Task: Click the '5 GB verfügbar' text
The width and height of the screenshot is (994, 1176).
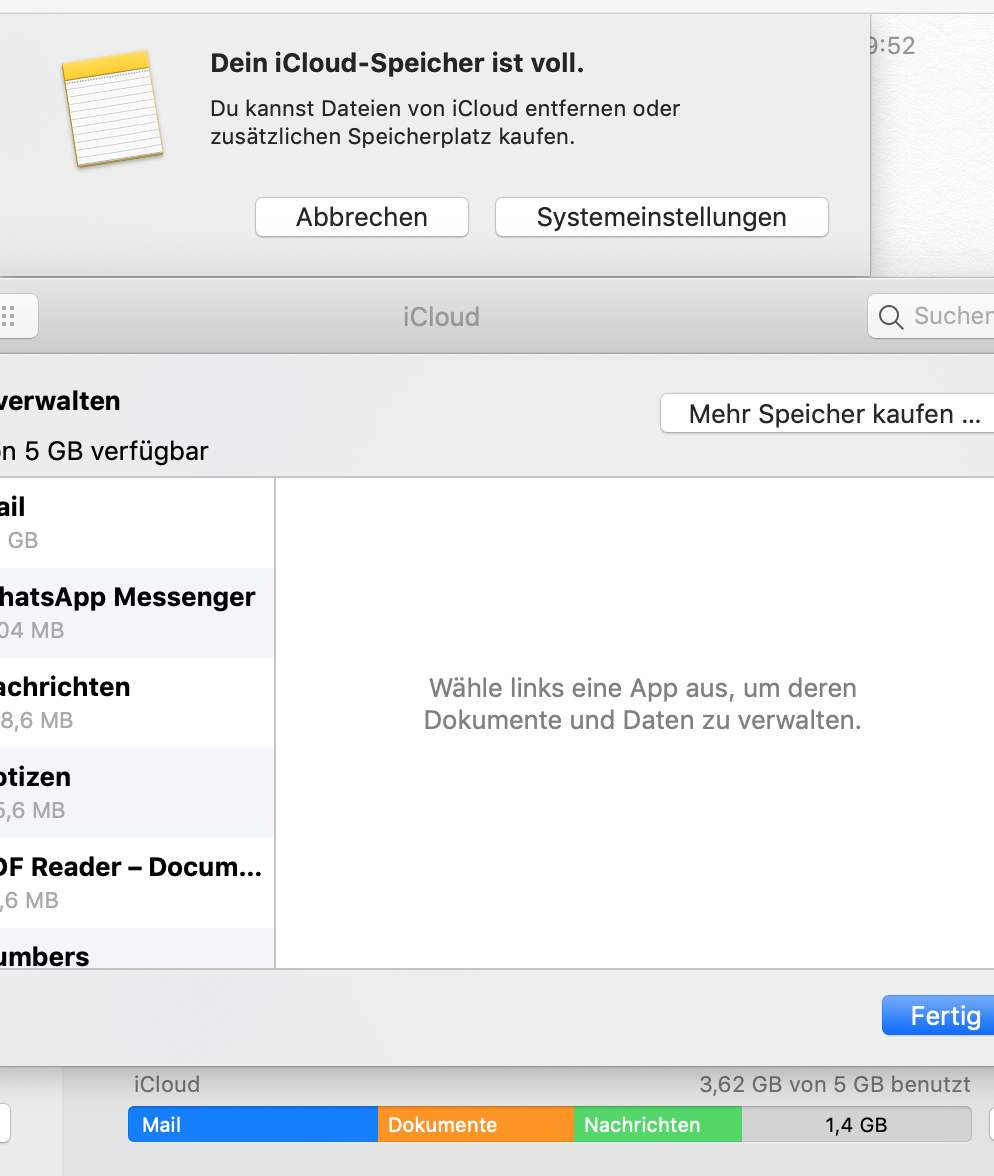Action: [116, 452]
